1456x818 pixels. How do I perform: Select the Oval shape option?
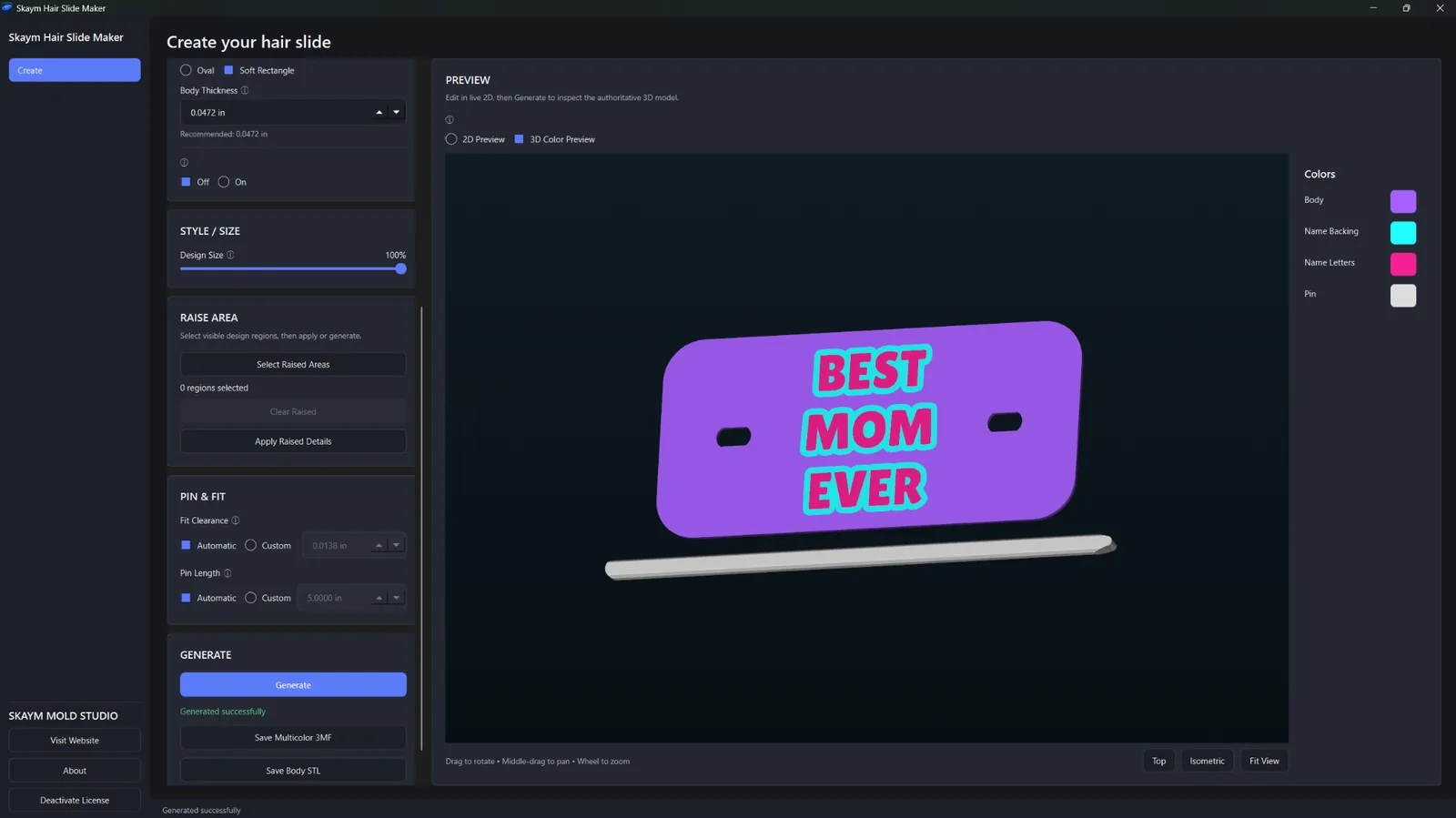(x=197, y=70)
